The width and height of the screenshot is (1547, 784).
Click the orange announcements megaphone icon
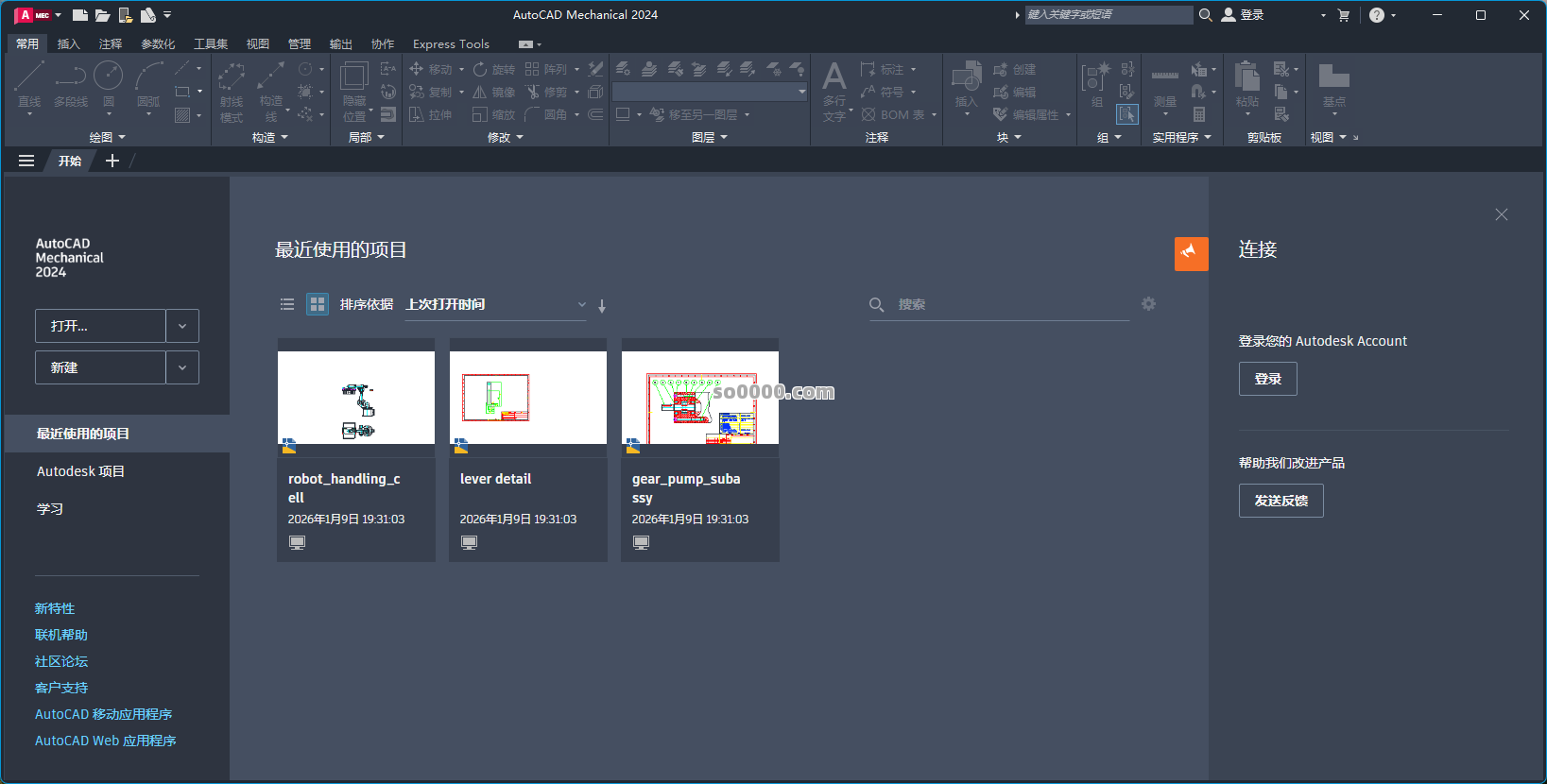1191,253
